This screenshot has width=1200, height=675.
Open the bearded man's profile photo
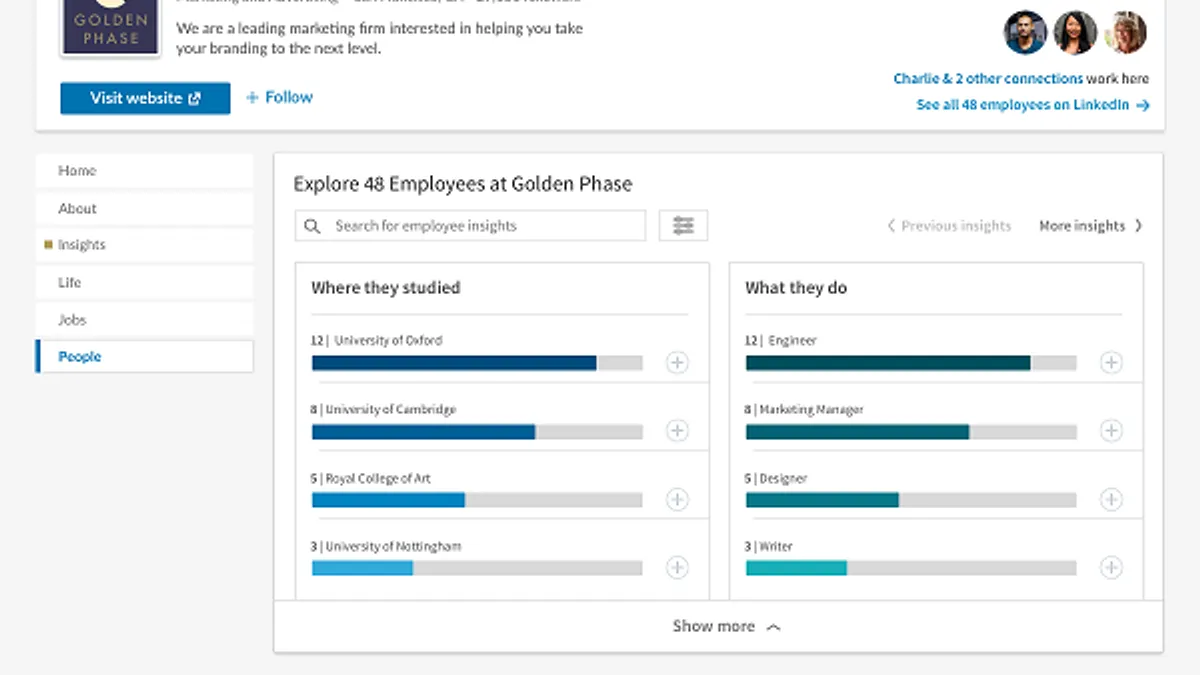[x=1025, y=33]
